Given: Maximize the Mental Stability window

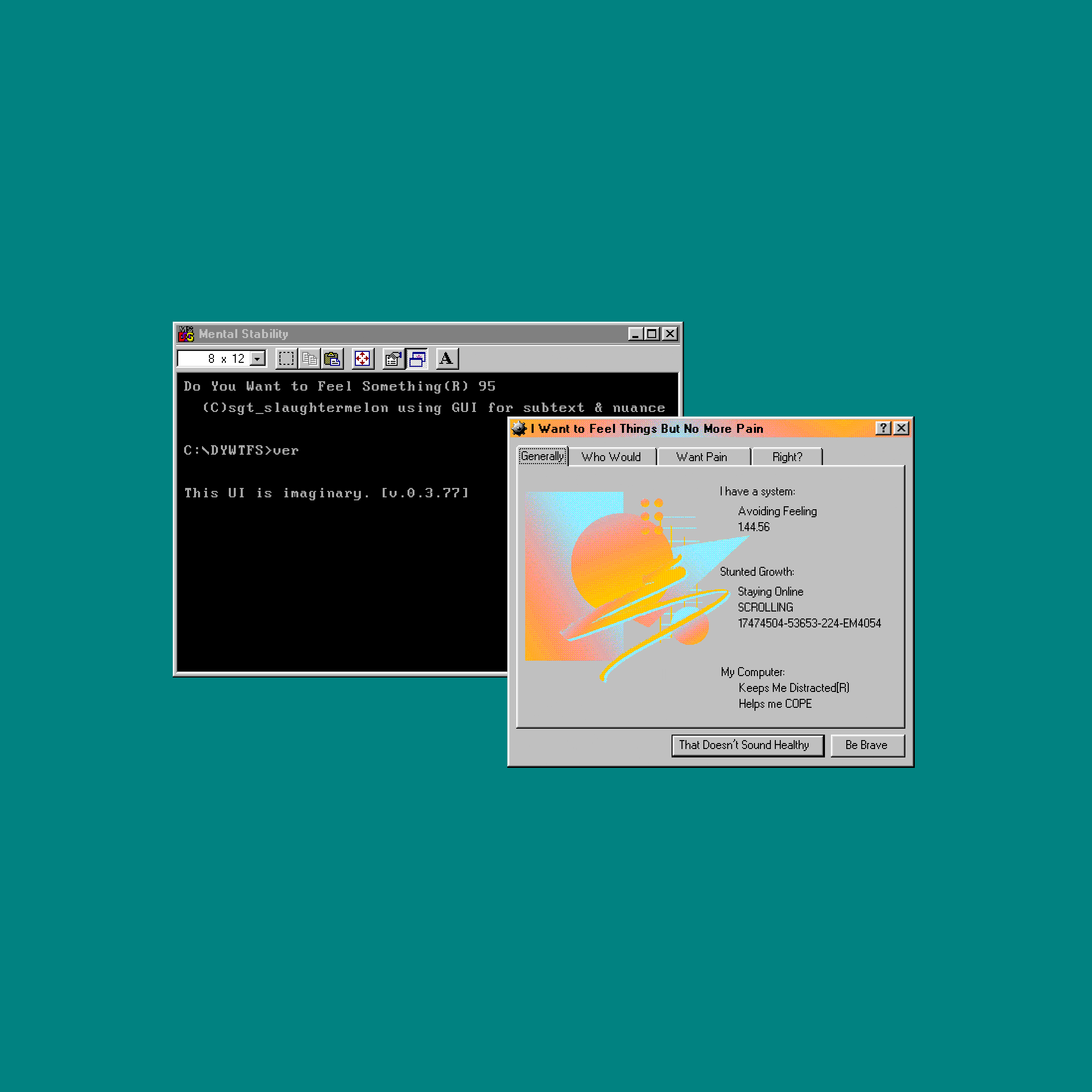Looking at the screenshot, I should coord(652,334).
